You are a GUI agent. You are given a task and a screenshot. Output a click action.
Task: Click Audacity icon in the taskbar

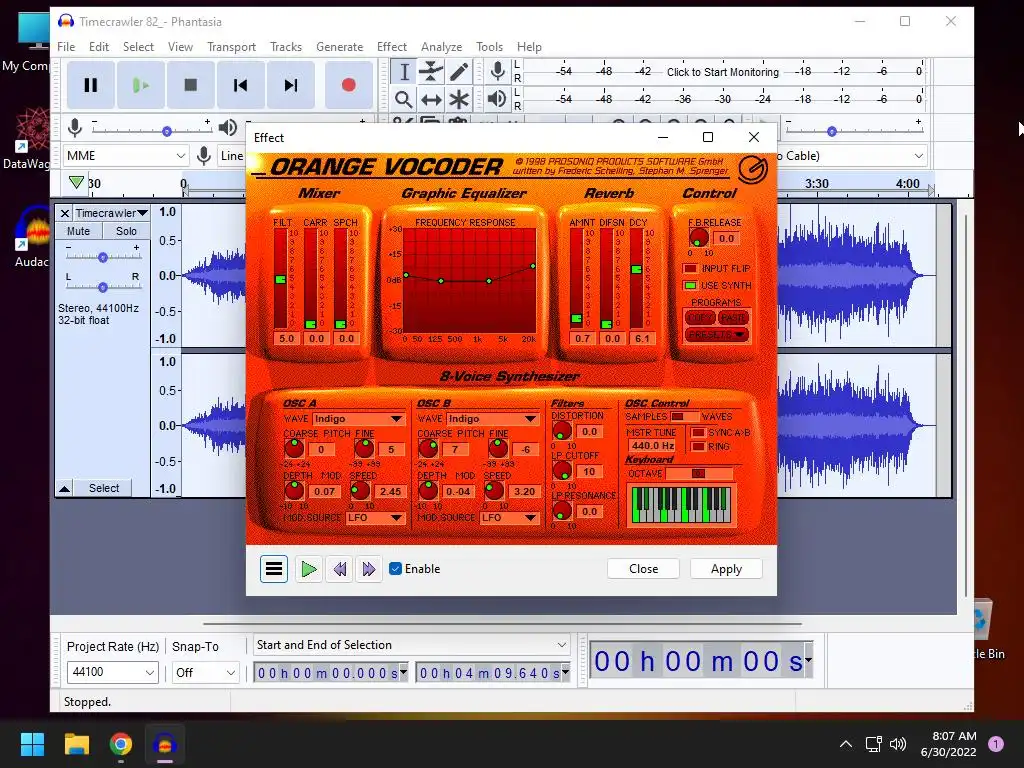pos(165,744)
